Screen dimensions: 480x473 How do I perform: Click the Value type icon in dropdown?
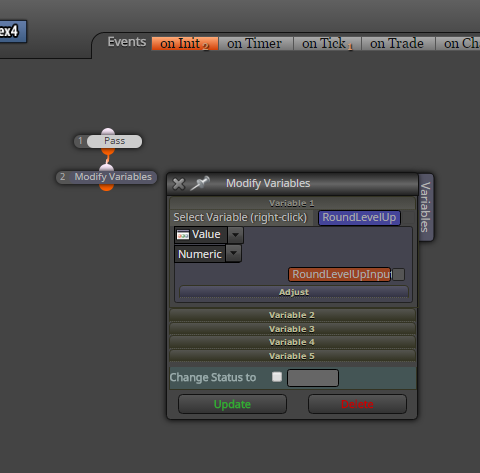(x=183, y=235)
